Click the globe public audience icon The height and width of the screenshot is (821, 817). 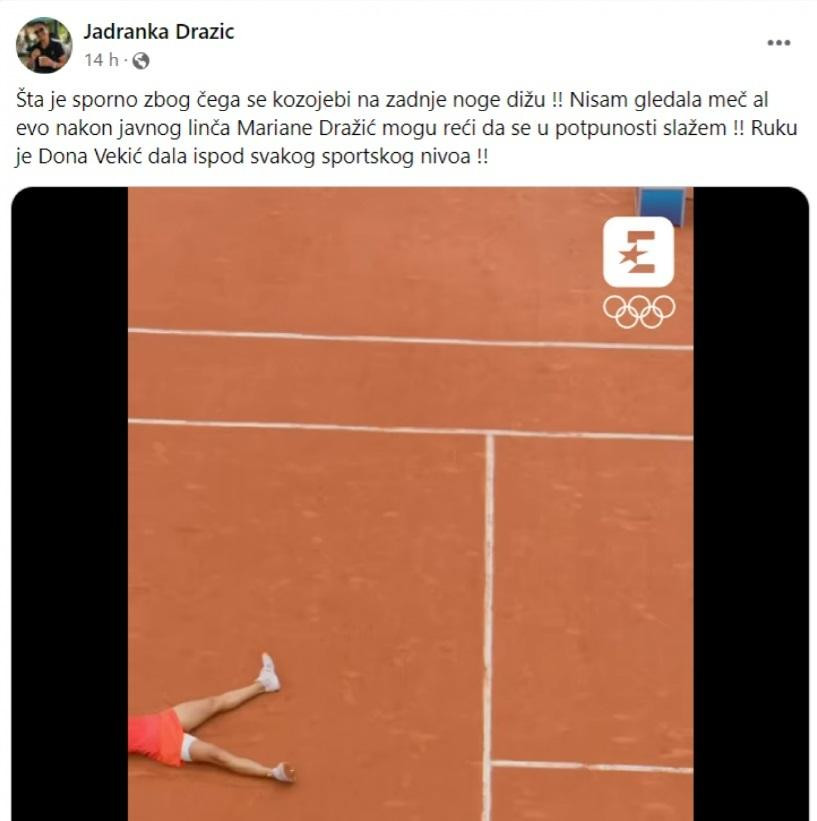coord(141,61)
